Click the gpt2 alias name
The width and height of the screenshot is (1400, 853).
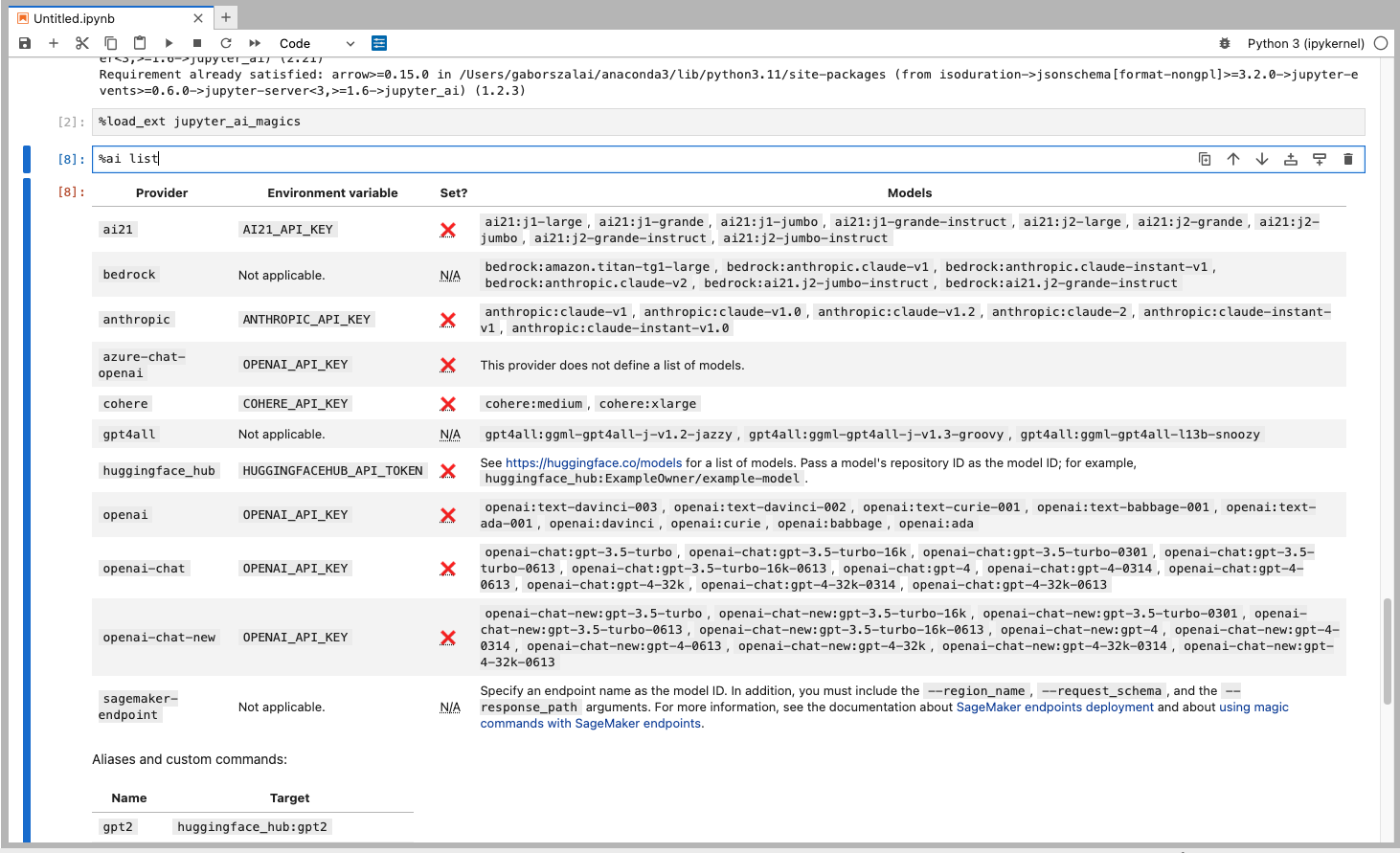click(x=119, y=827)
